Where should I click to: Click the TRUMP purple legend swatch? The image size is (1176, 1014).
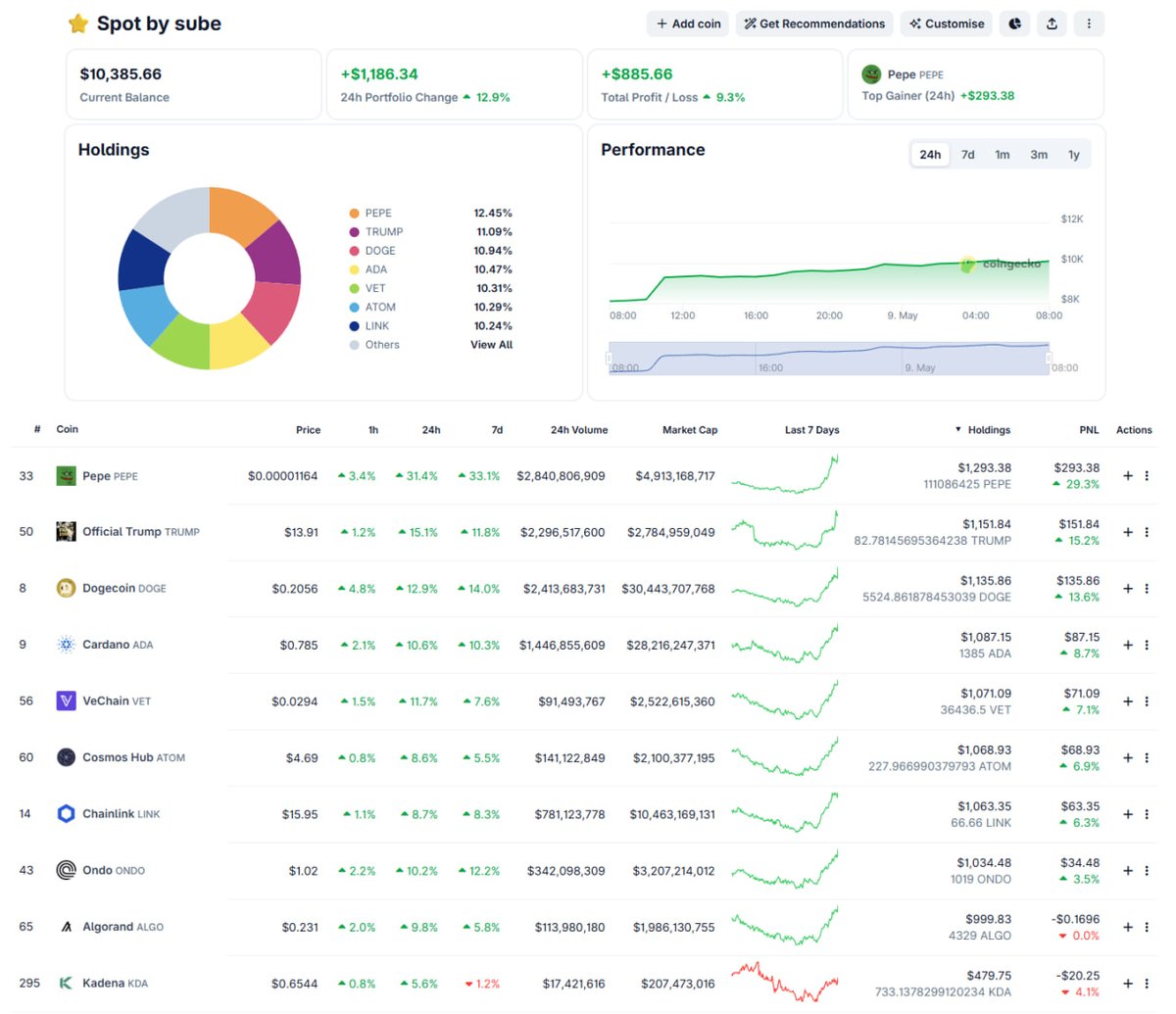pyautogui.click(x=354, y=232)
